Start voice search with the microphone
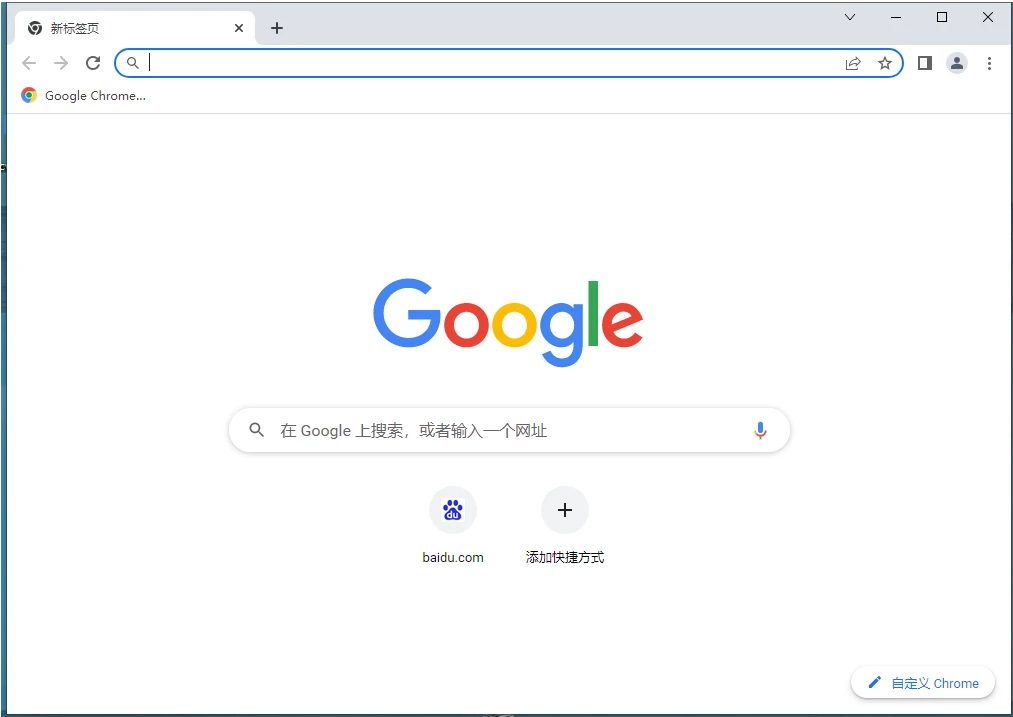Viewport: 1013px width, 717px height. click(x=760, y=430)
